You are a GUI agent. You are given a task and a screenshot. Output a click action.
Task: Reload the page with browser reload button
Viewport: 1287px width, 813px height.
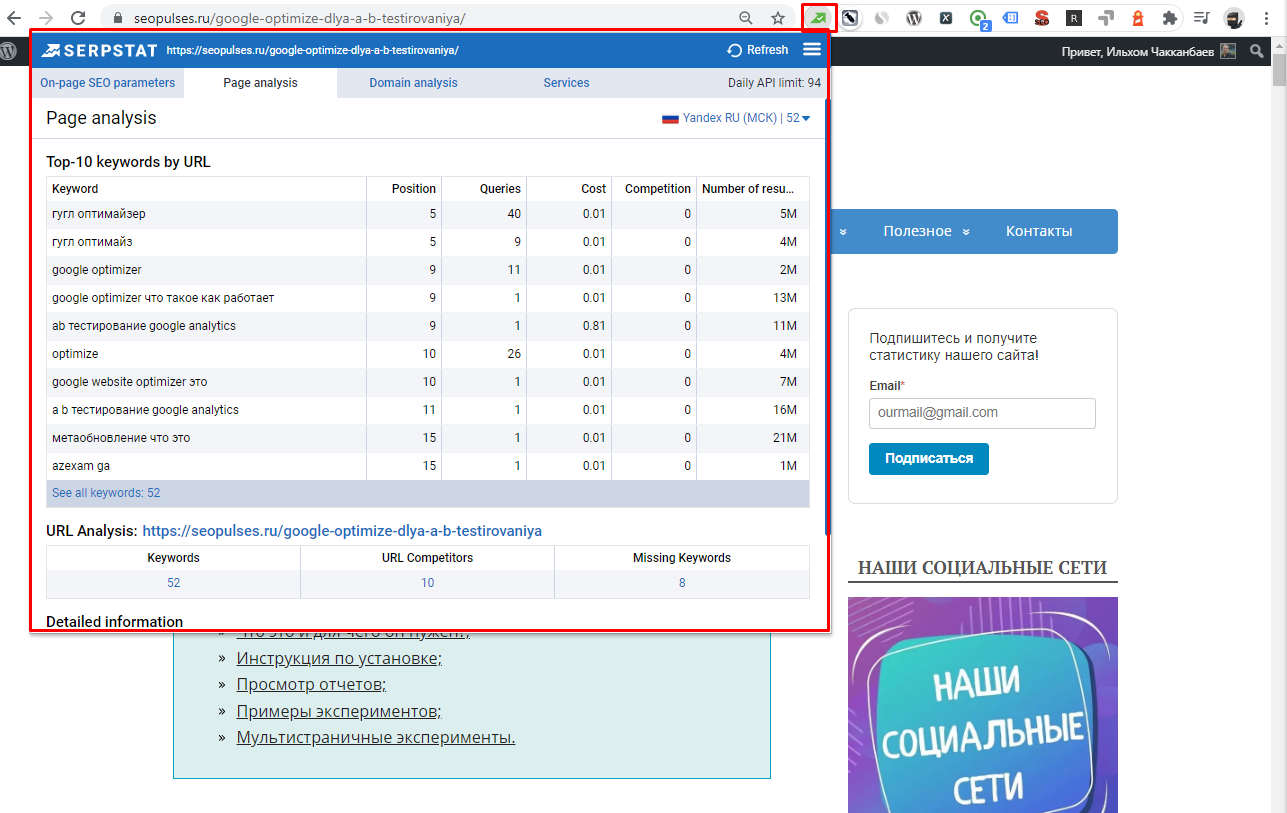click(x=77, y=18)
